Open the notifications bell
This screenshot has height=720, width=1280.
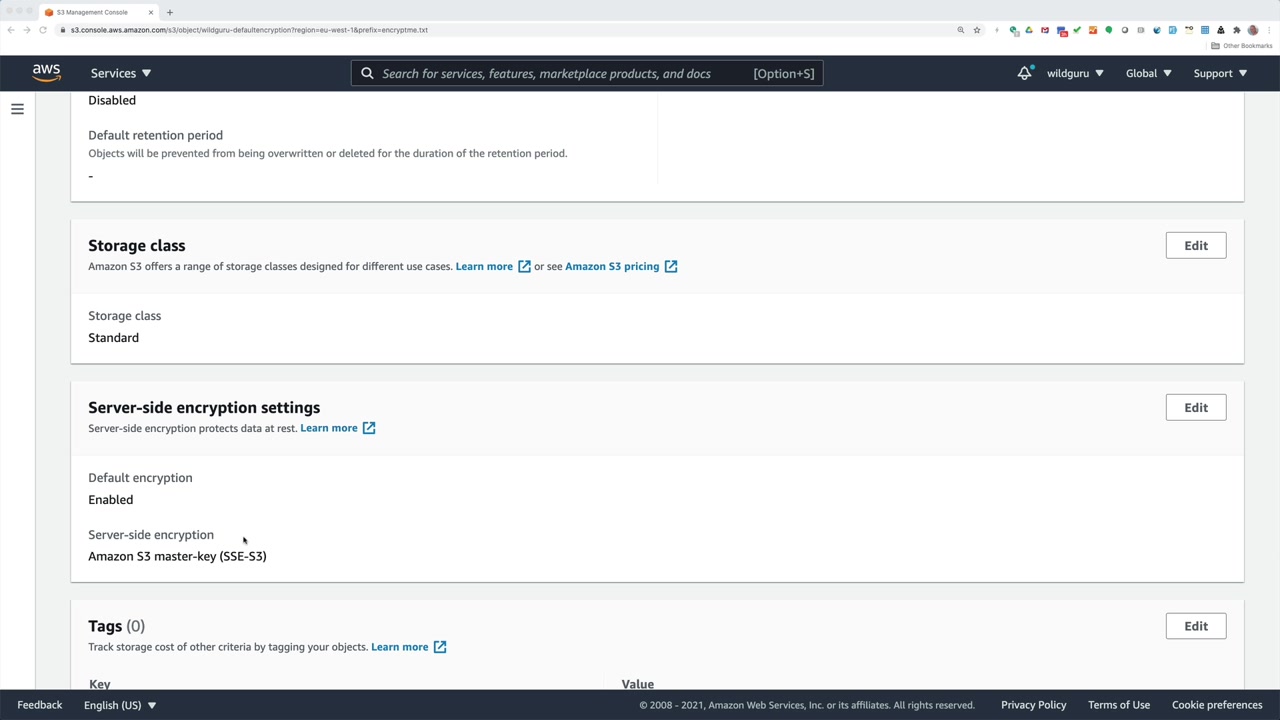point(1024,73)
